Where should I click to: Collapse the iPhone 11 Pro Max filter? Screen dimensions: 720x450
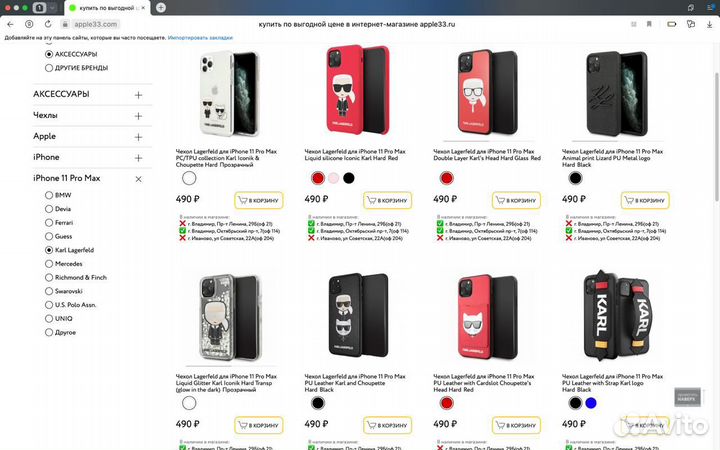(x=138, y=179)
